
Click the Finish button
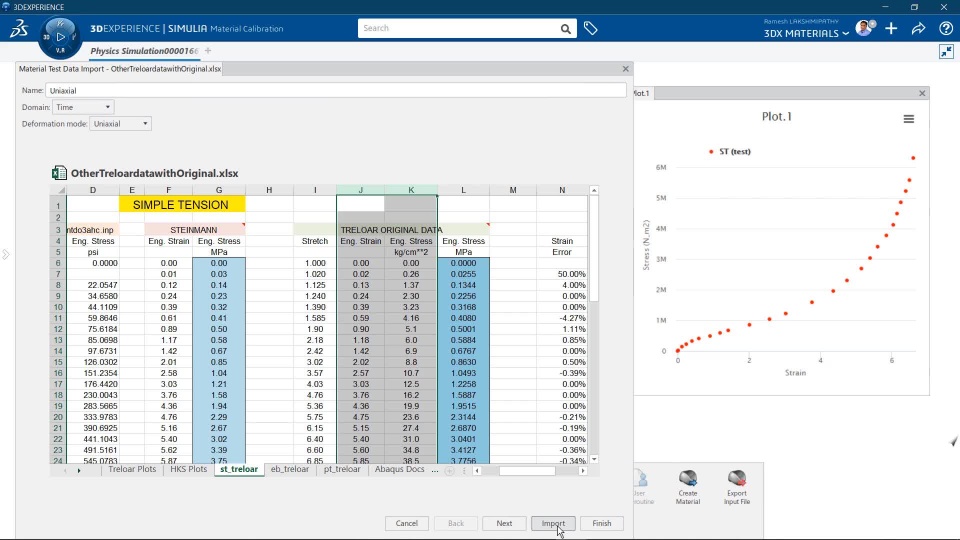click(x=601, y=523)
